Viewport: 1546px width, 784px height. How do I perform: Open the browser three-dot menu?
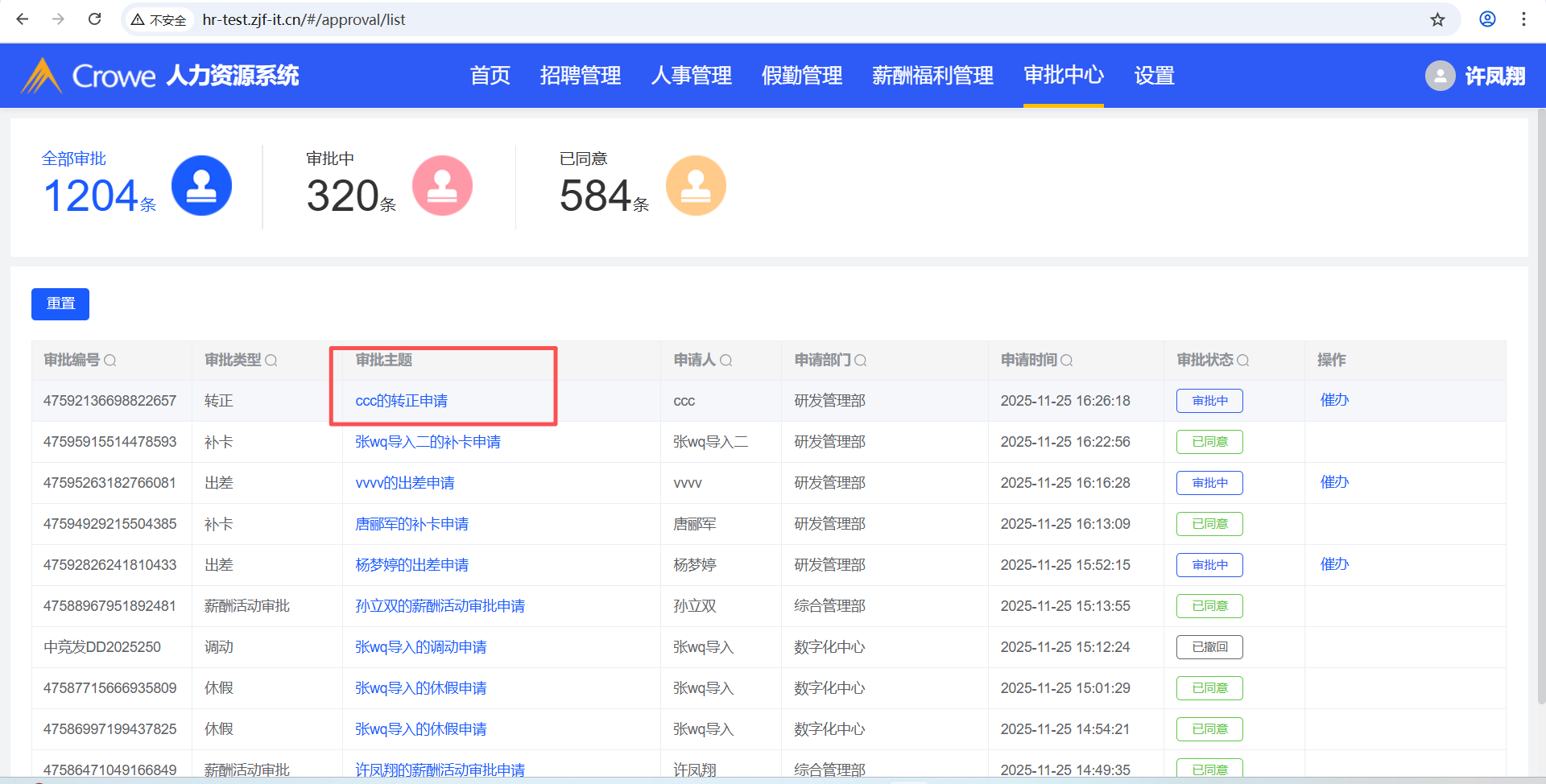(1523, 19)
